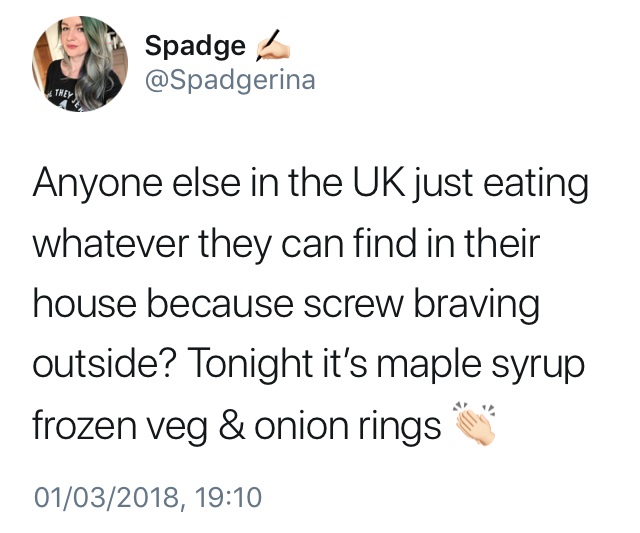Open the @Spadgerina handle link
This screenshot has height=533, width=640.
pos(229,80)
